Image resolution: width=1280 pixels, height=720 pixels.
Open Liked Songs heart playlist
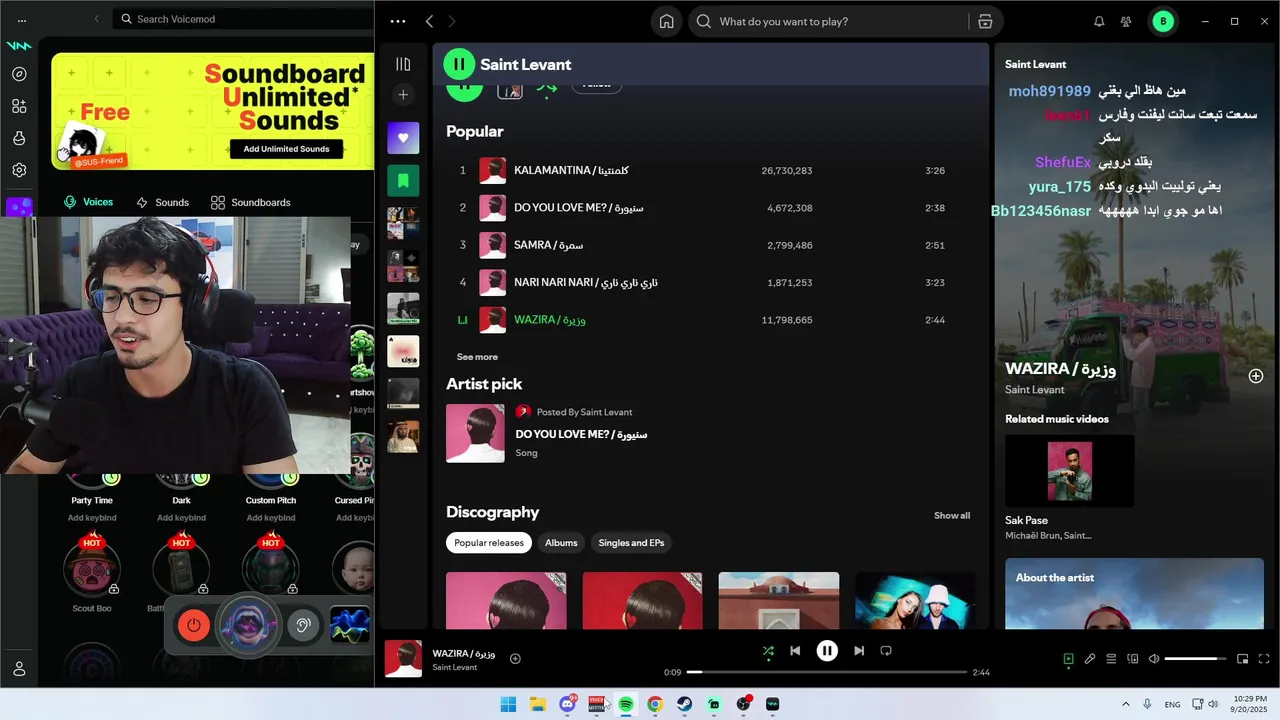coord(403,138)
